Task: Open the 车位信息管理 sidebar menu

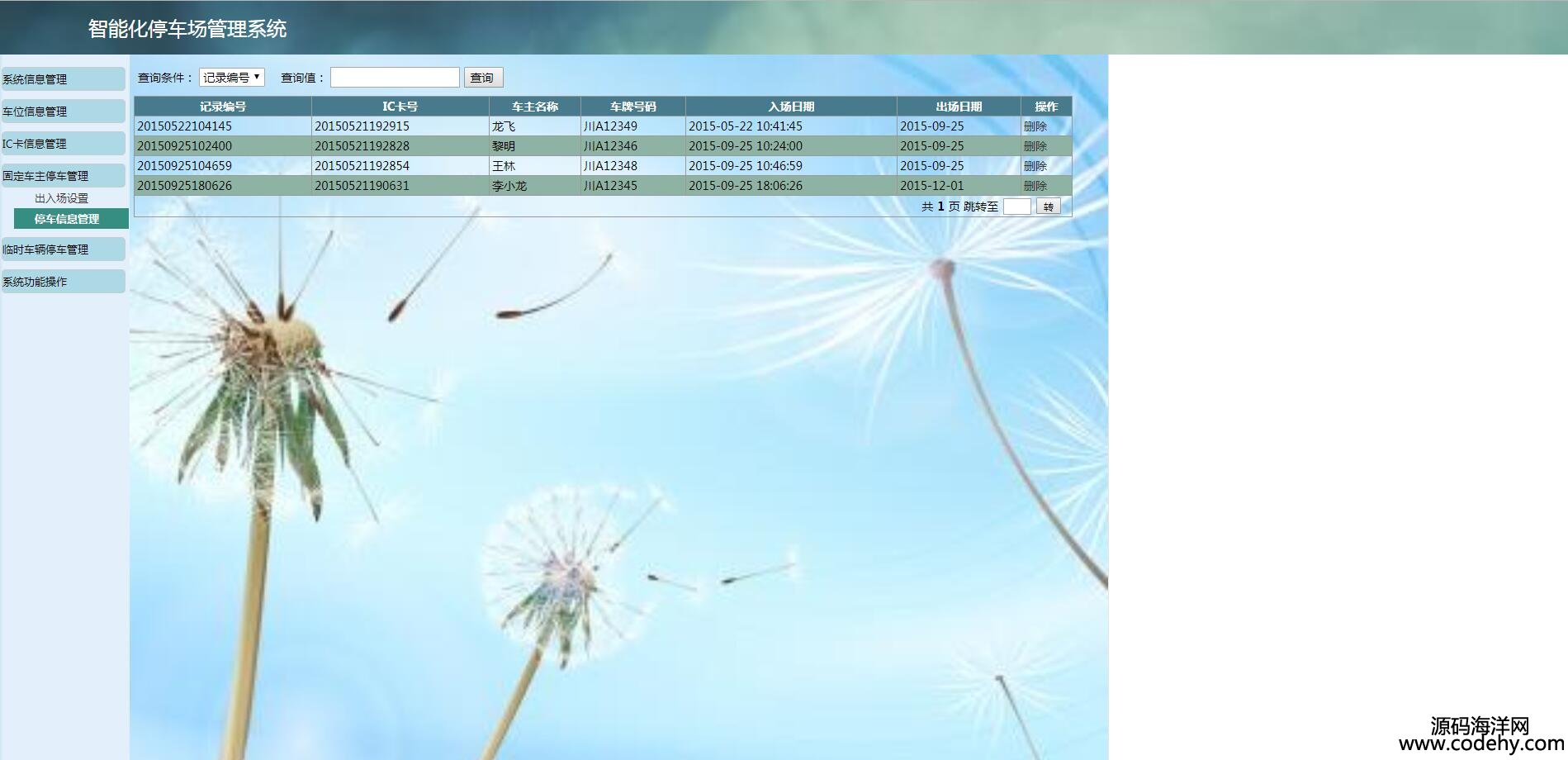Action: [63, 112]
